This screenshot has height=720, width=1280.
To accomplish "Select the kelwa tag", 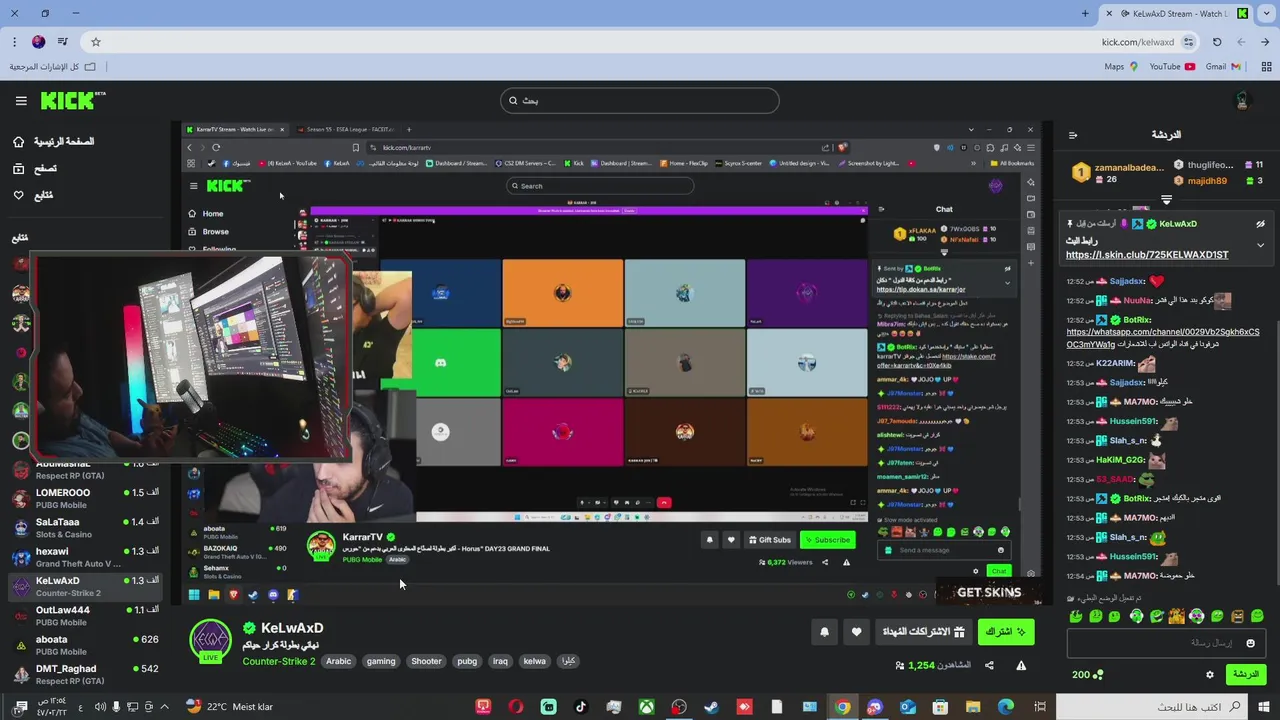I will pyautogui.click(x=535, y=661).
